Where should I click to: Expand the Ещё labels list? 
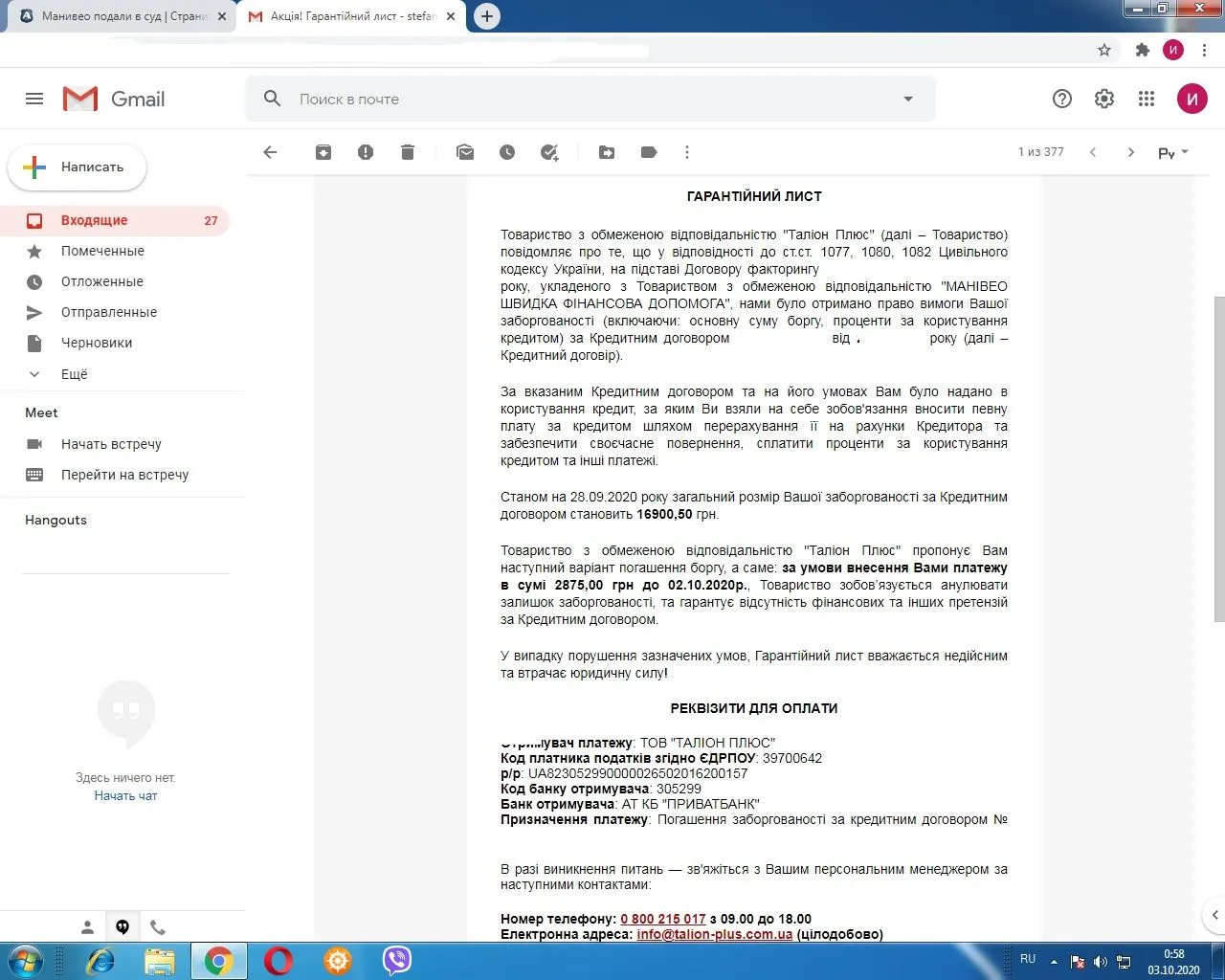74,373
